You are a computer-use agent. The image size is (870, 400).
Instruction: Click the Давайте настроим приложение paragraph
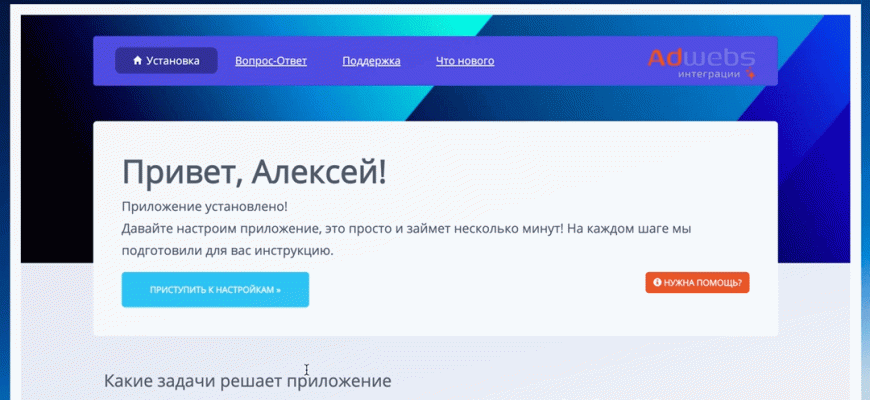click(x=406, y=229)
